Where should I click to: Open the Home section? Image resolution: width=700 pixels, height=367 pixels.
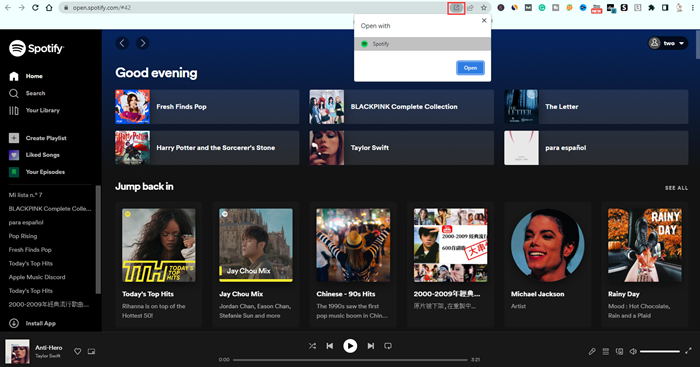tap(26, 76)
